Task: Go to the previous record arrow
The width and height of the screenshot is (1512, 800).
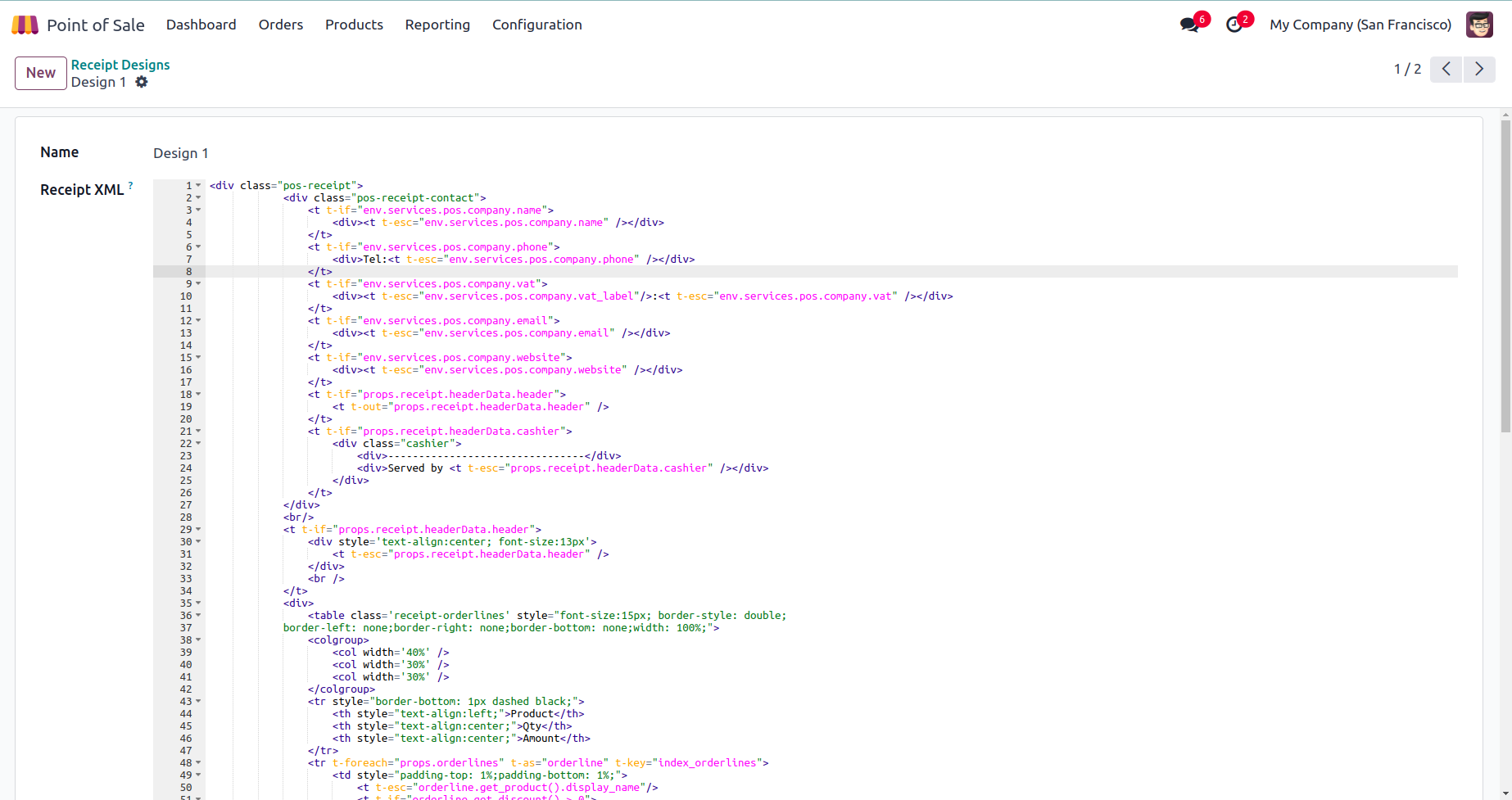Action: click(x=1446, y=69)
